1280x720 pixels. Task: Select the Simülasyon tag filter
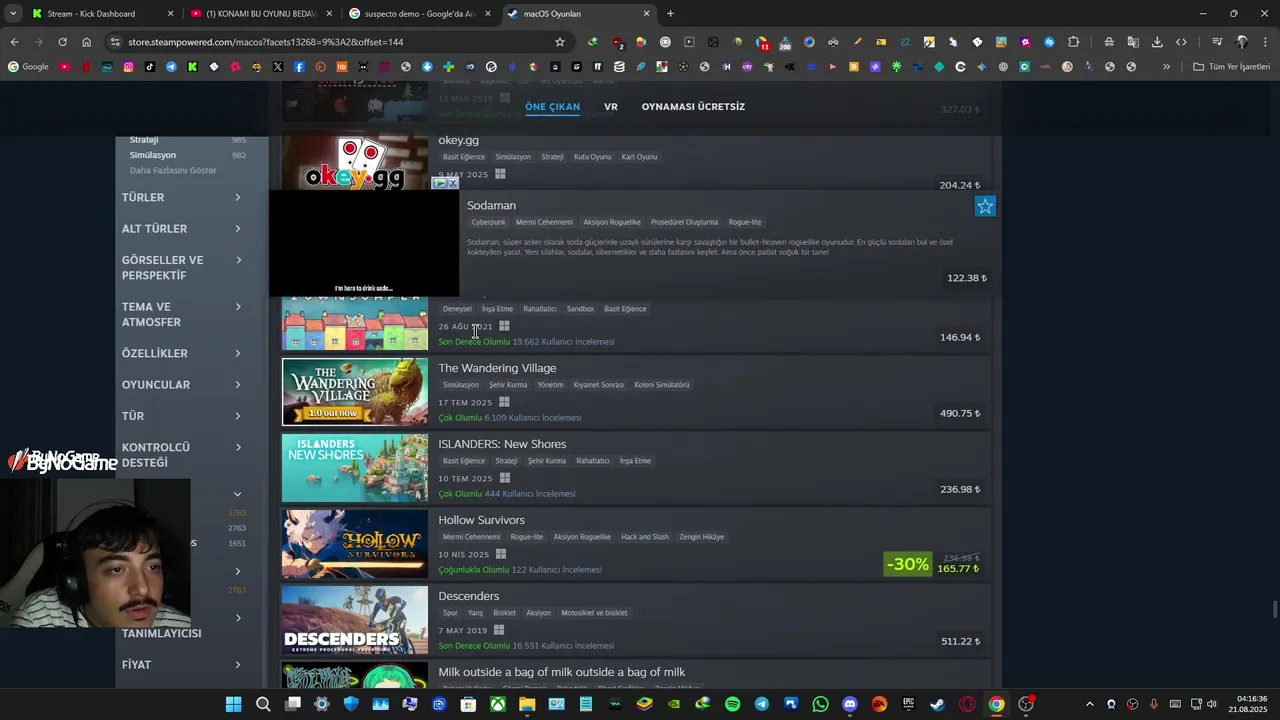[153, 155]
